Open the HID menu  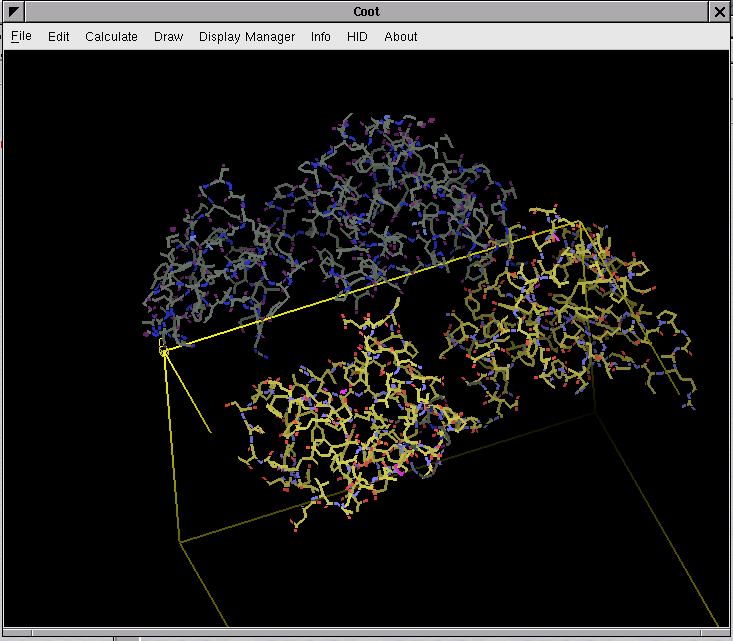click(x=357, y=37)
